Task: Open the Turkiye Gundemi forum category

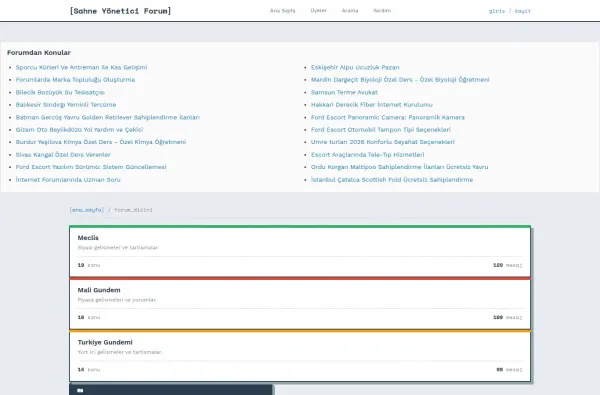Action: pyautogui.click(x=105, y=342)
